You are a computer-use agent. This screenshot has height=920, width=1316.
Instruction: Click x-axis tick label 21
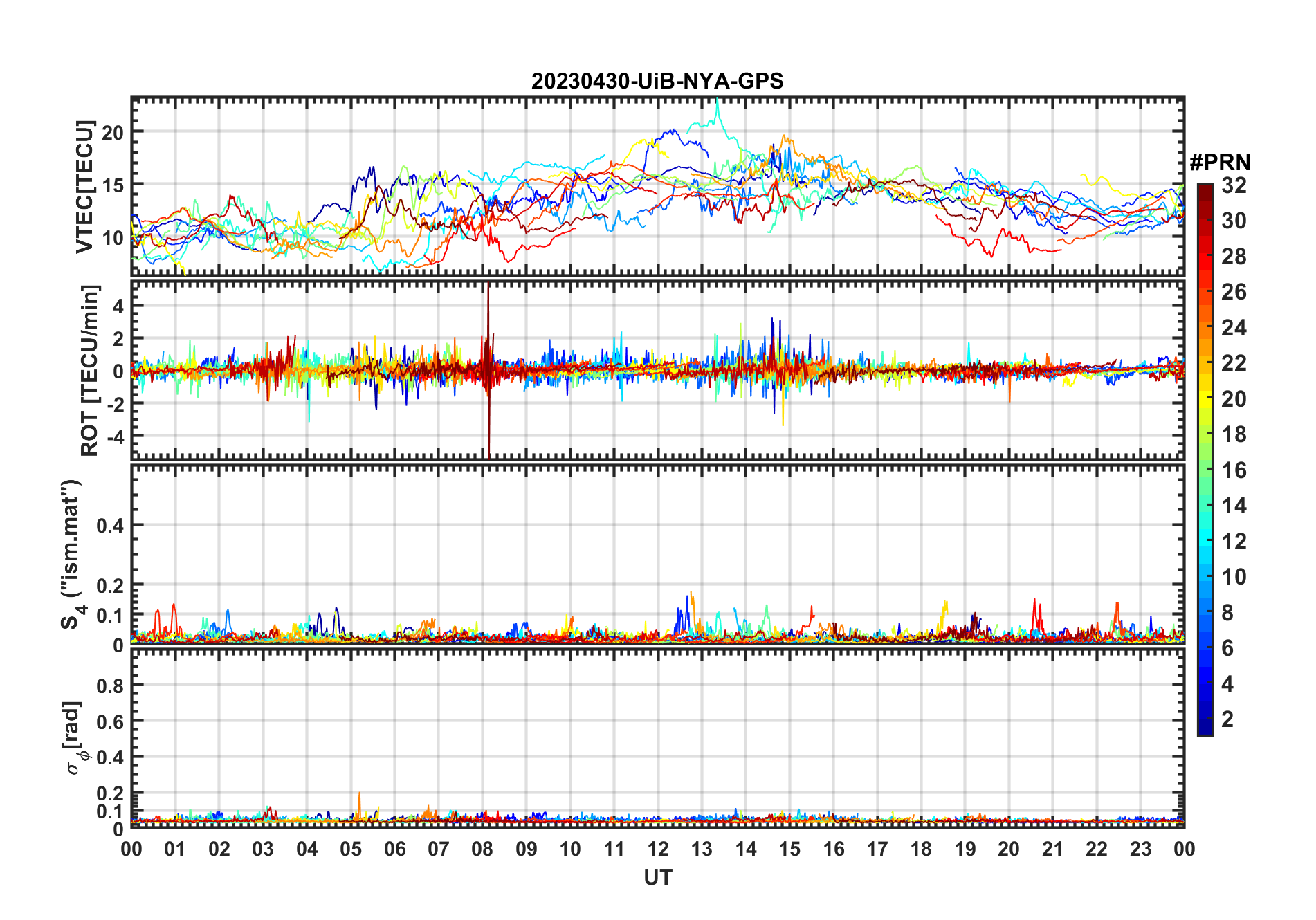[x=1052, y=849]
